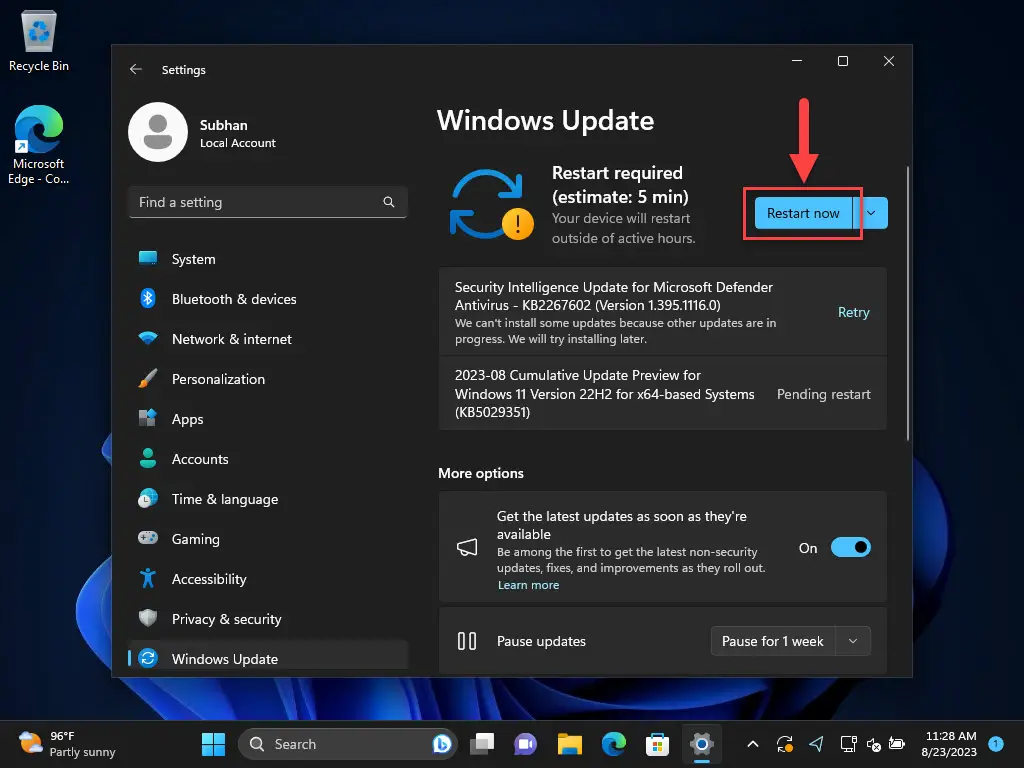The height and width of the screenshot is (768, 1024).
Task: Click the Subhan account name
Action: (223, 125)
